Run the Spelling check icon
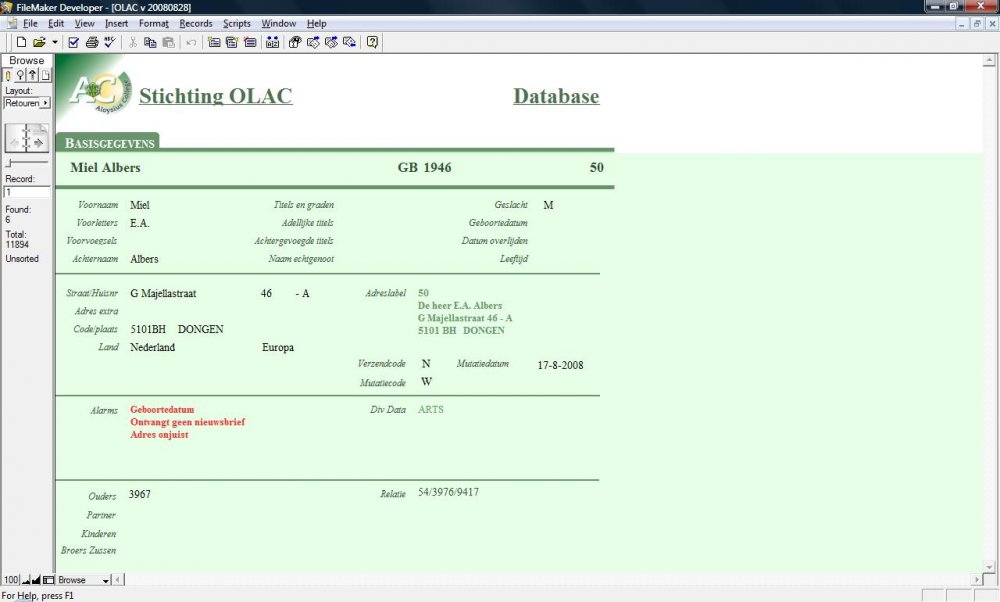The width and height of the screenshot is (1000, 602). click(110, 43)
